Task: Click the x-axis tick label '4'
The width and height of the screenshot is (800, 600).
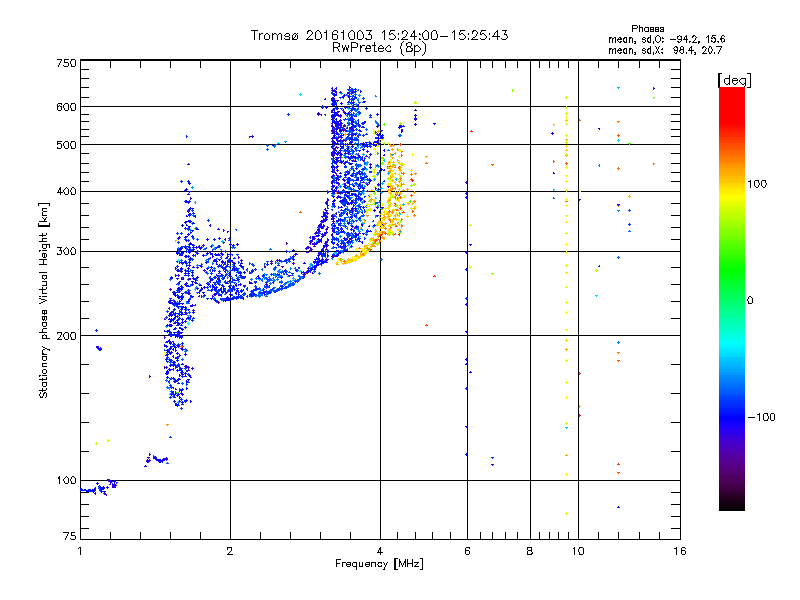Action: (380, 551)
